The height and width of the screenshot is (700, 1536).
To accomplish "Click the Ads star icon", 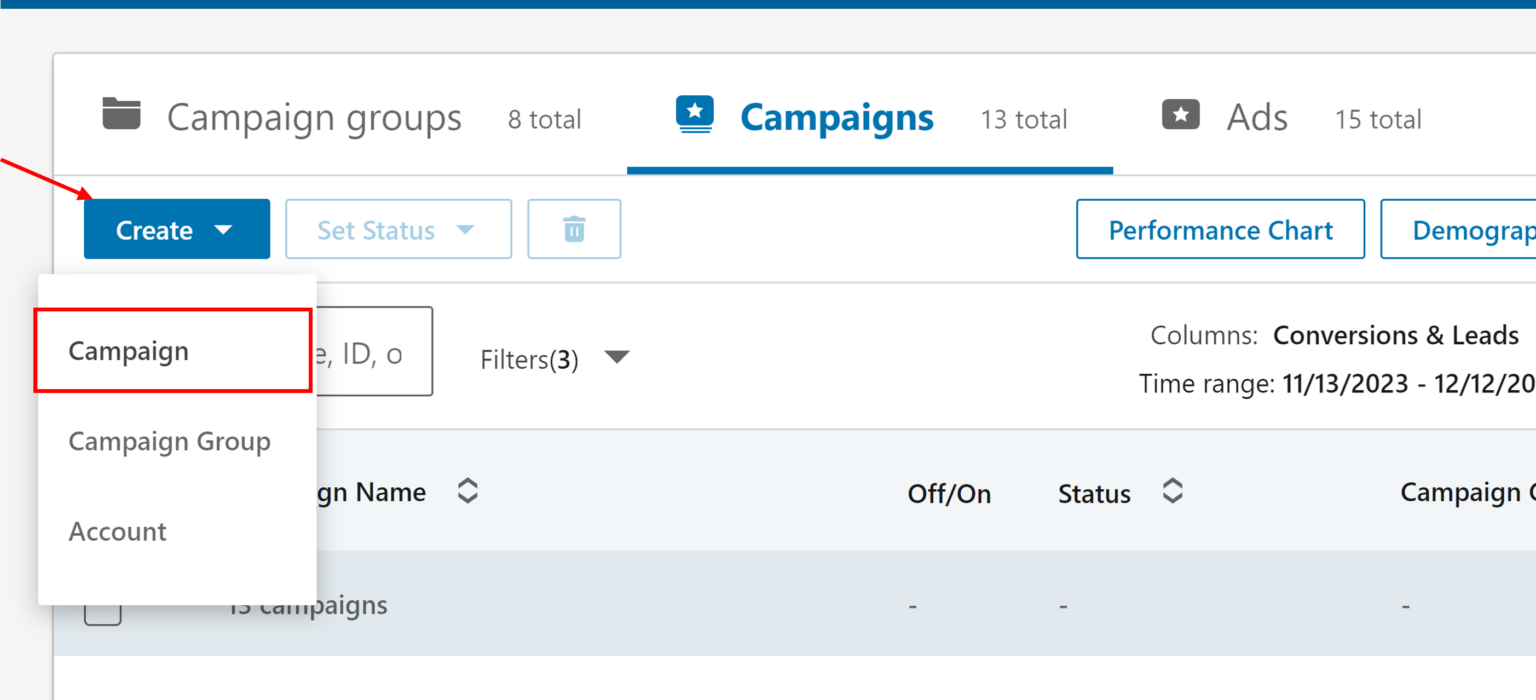I will [x=1180, y=114].
